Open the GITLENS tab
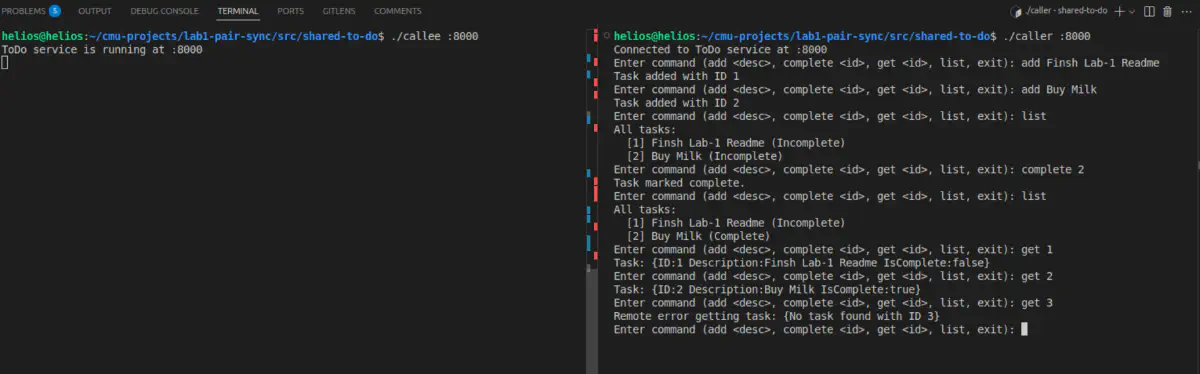The height and width of the screenshot is (374, 1200). [339, 11]
